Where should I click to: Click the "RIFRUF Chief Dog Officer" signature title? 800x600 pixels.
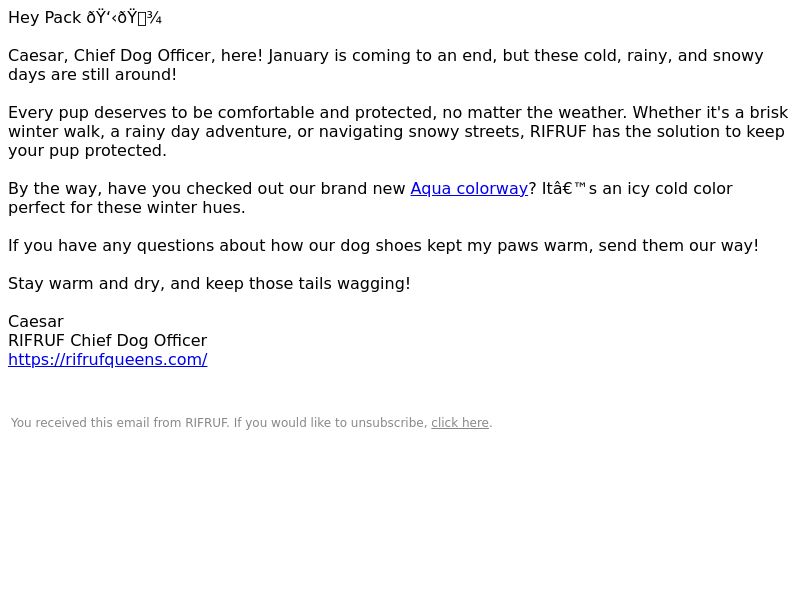(x=108, y=341)
